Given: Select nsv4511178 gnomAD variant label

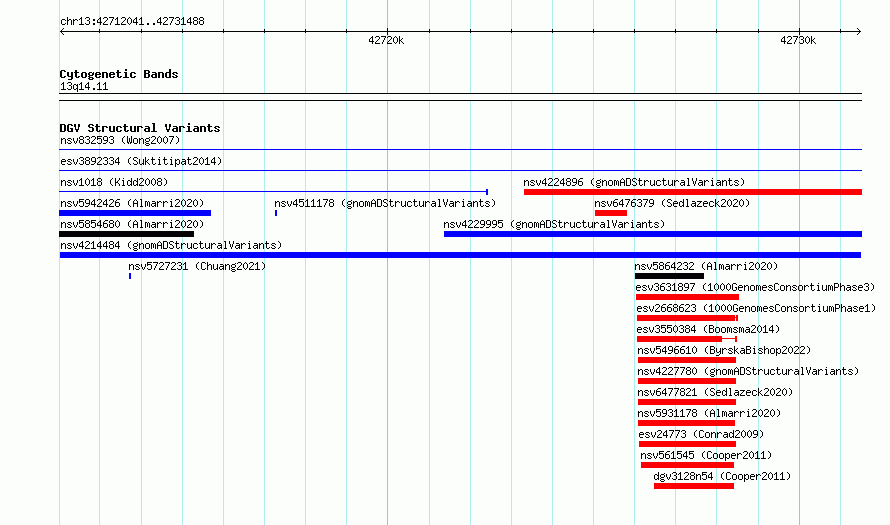Looking at the screenshot, I should (385, 203).
